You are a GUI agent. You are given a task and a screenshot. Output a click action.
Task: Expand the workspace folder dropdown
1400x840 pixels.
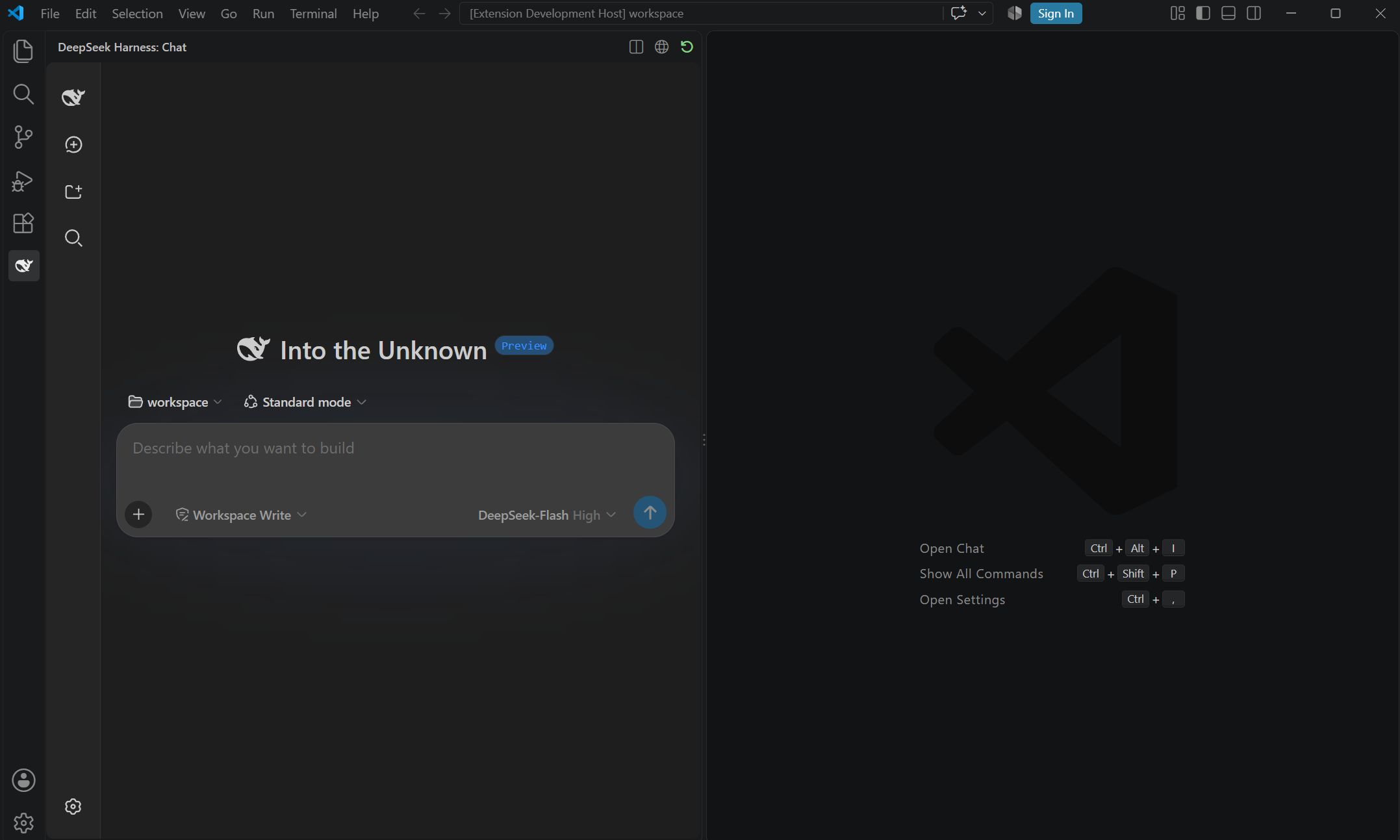click(x=175, y=402)
